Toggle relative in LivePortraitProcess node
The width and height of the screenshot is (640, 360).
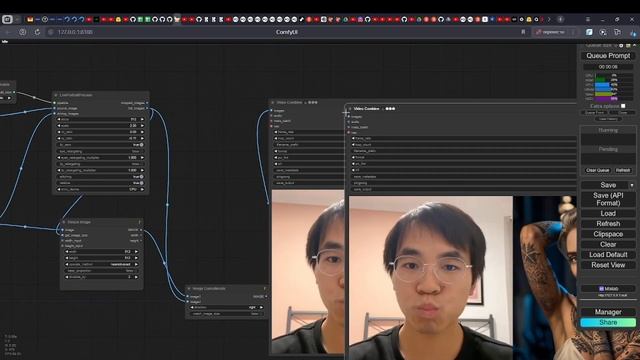coord(100,183)
